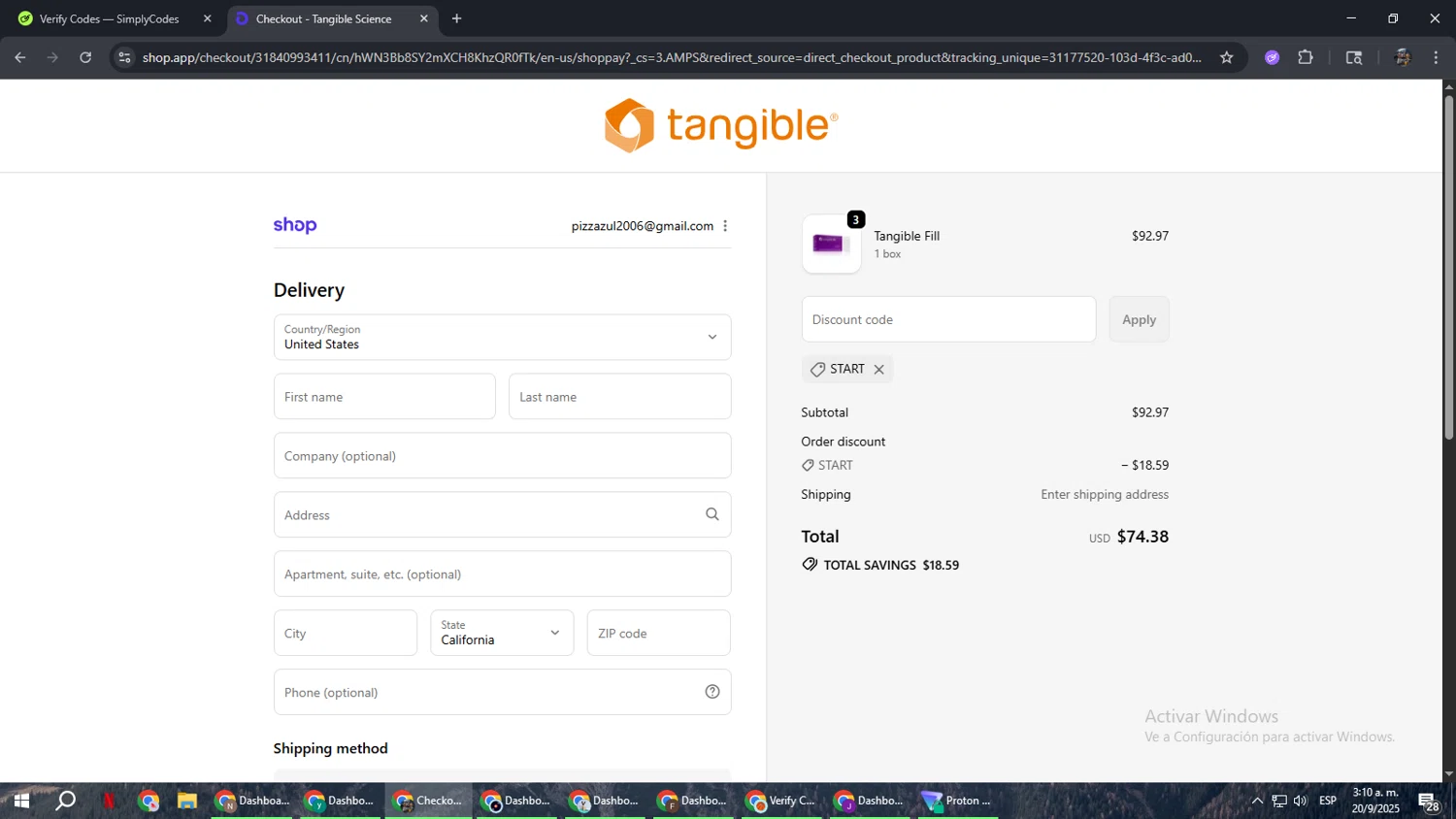Open the red app icon on the taskbar
Viewport: 1456px width, 819px height.
[x=109, y=801]
